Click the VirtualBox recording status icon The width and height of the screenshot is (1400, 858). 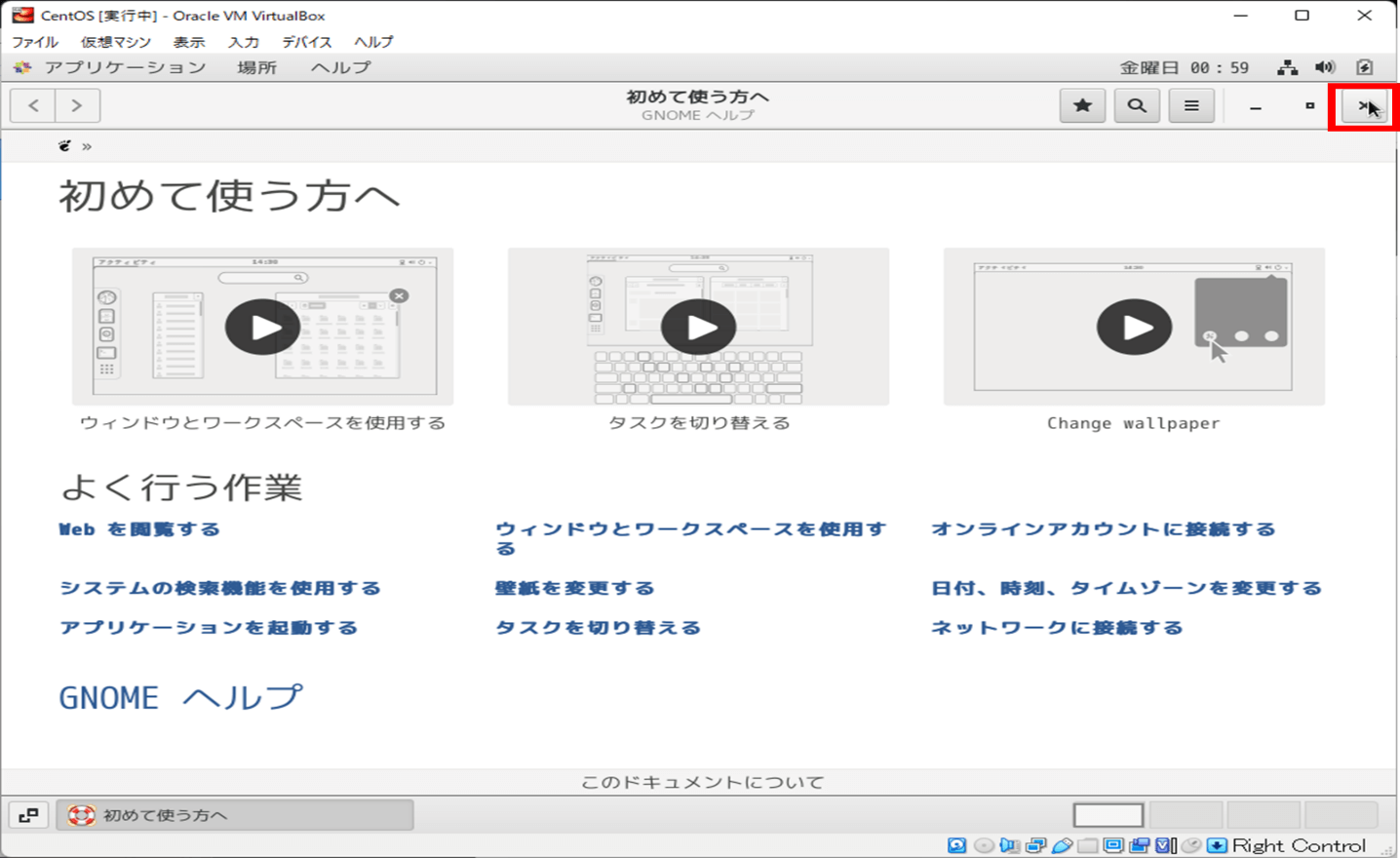(1139, 845)
